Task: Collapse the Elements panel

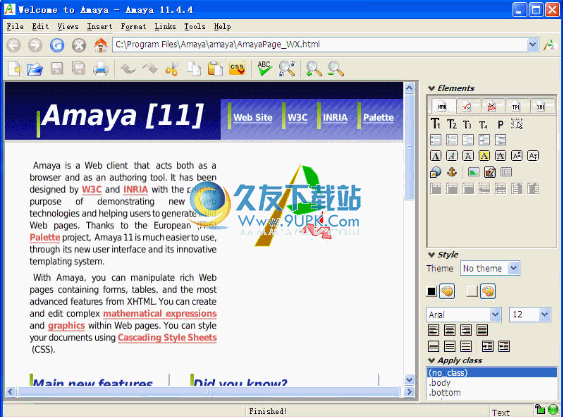Action: [432, 88]
